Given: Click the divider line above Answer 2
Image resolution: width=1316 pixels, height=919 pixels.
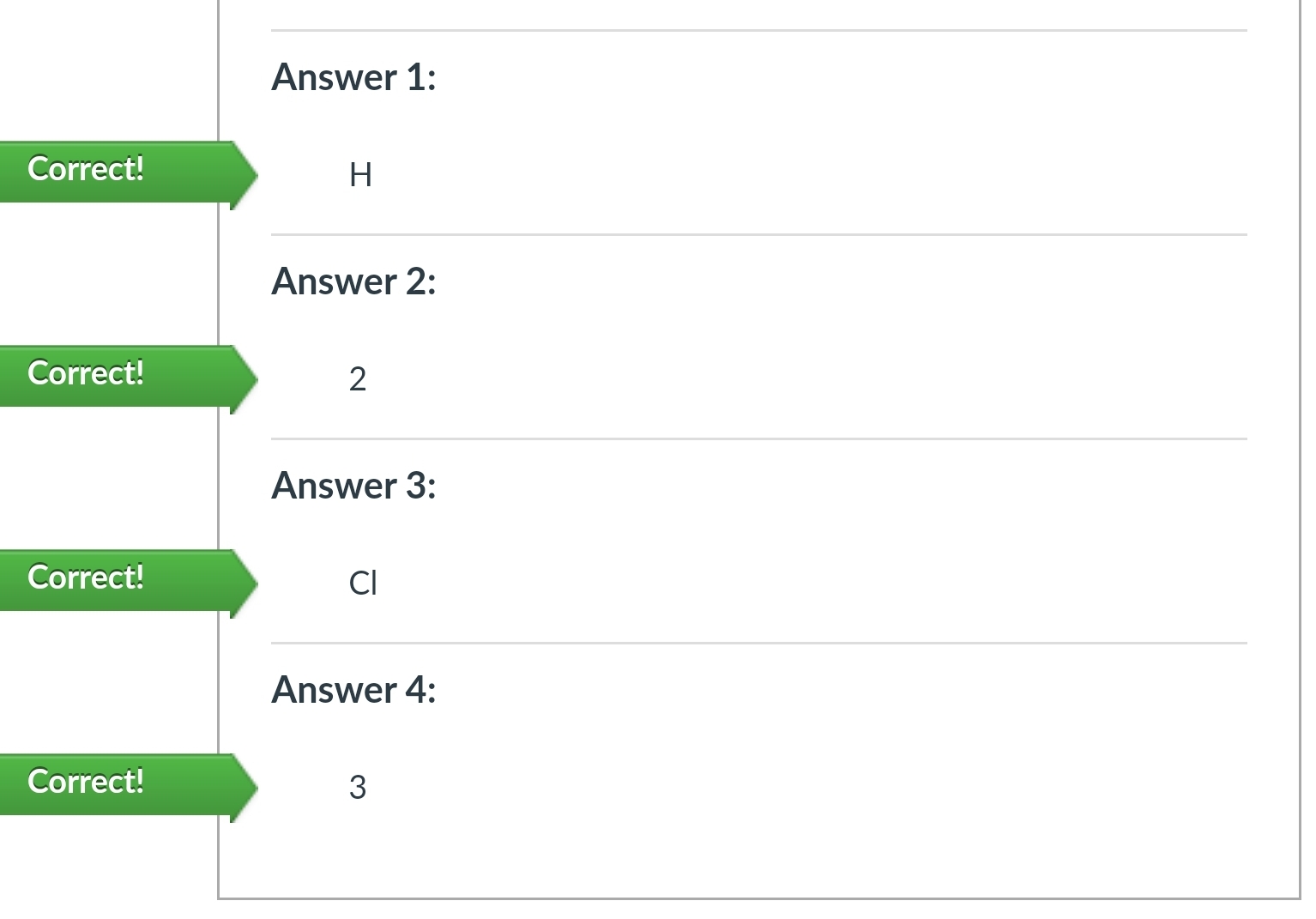Looking at the screenshot, I should (x=758, y=234).
